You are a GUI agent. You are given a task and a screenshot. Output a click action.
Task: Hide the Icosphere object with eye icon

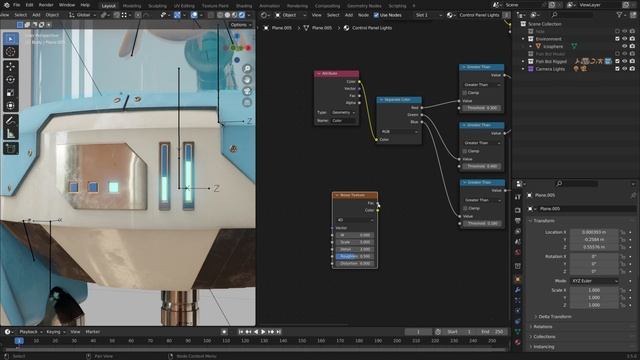(624, 46)
